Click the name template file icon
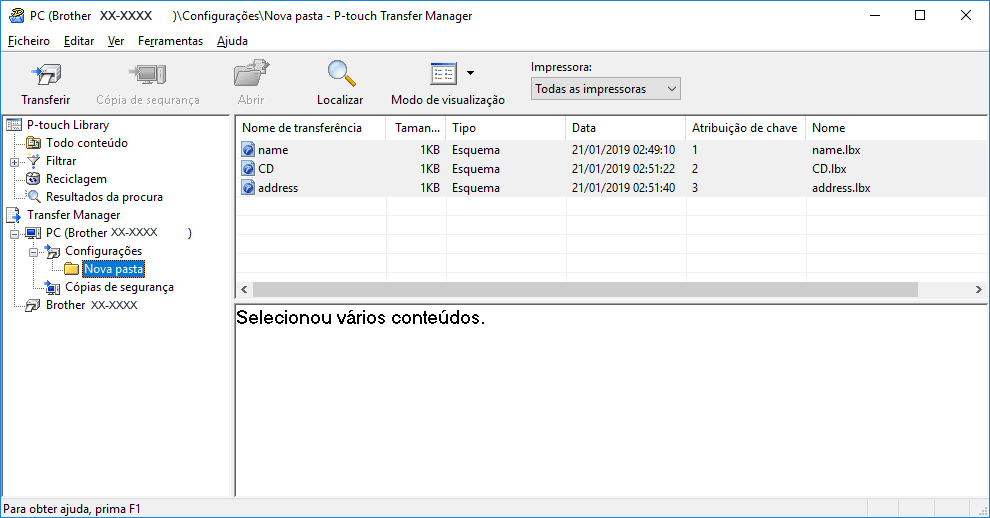 (248, 150)
